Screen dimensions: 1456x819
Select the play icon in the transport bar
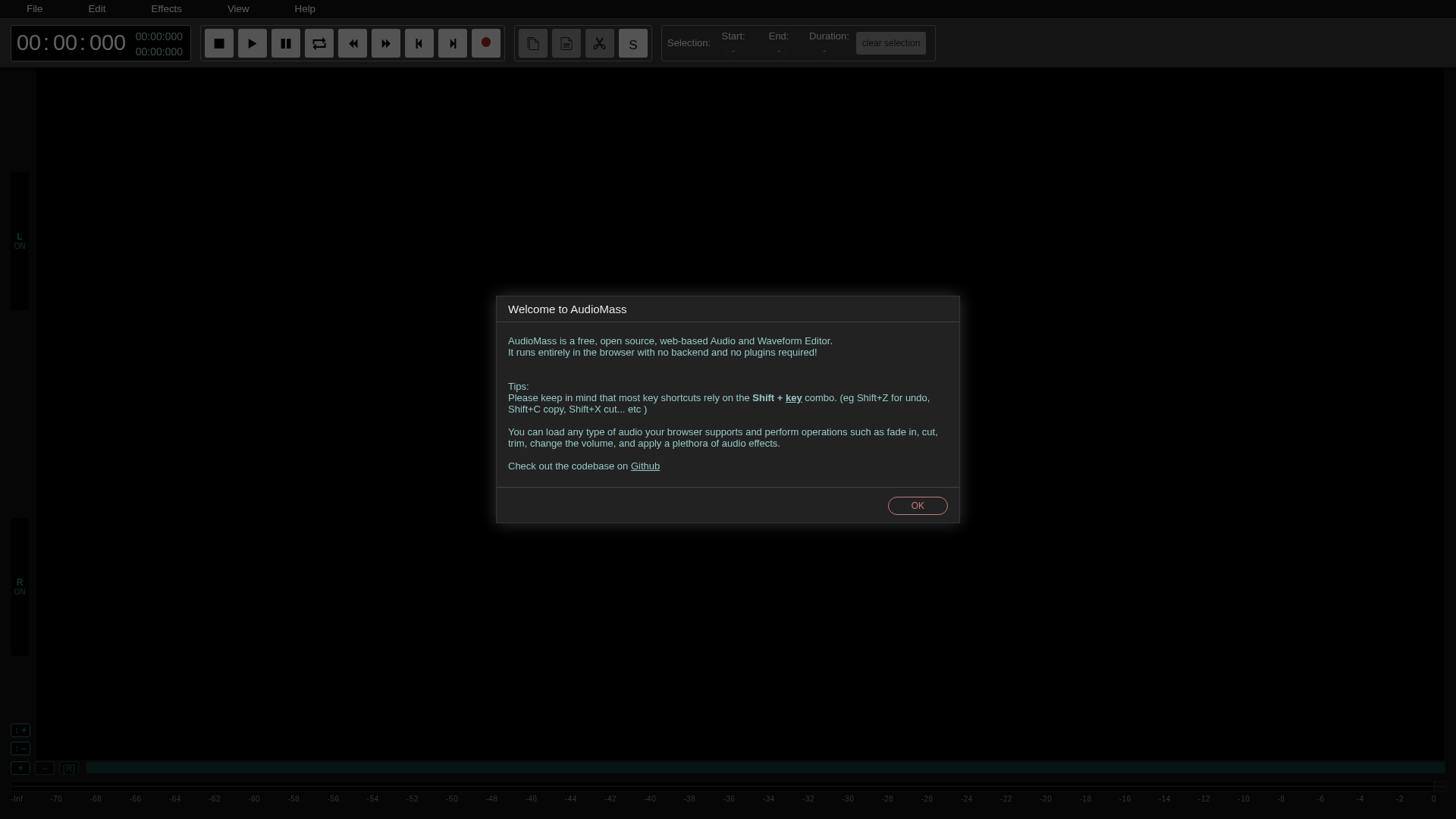(x=252, y=43)
